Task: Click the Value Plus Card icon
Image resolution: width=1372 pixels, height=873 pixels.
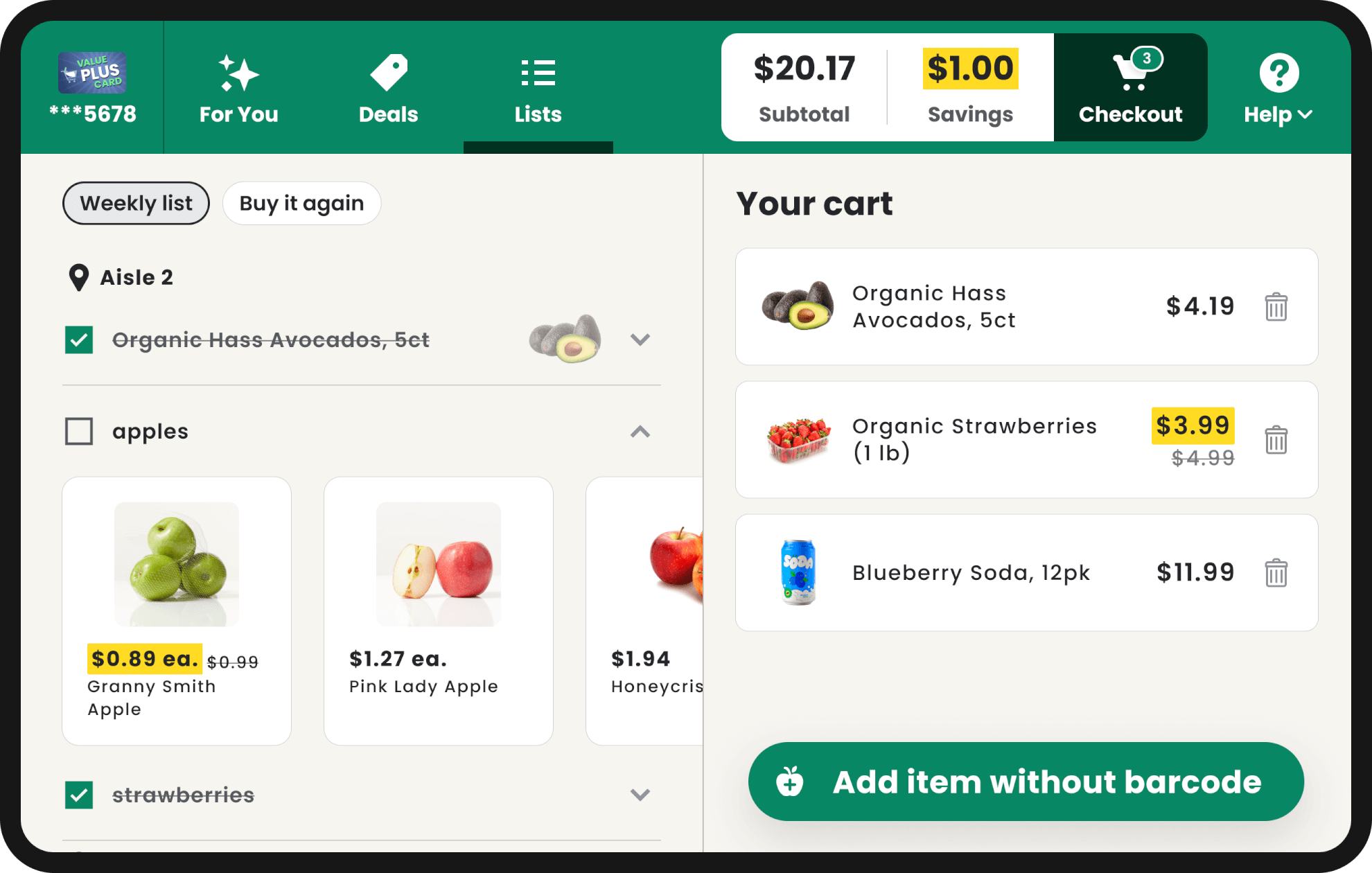Action: coord(93,72)
